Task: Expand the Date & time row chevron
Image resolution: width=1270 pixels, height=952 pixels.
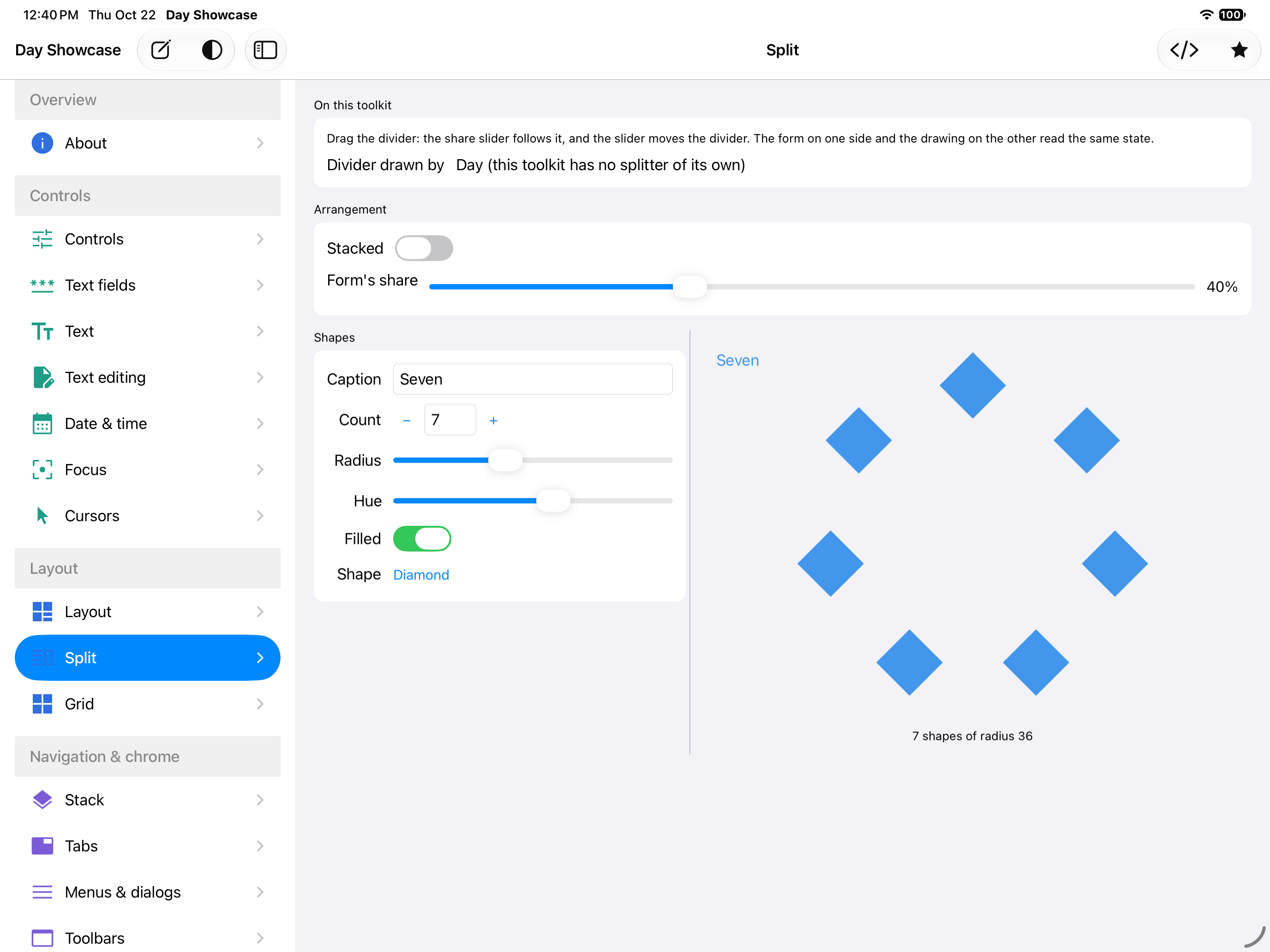Action: coord(260,423)
